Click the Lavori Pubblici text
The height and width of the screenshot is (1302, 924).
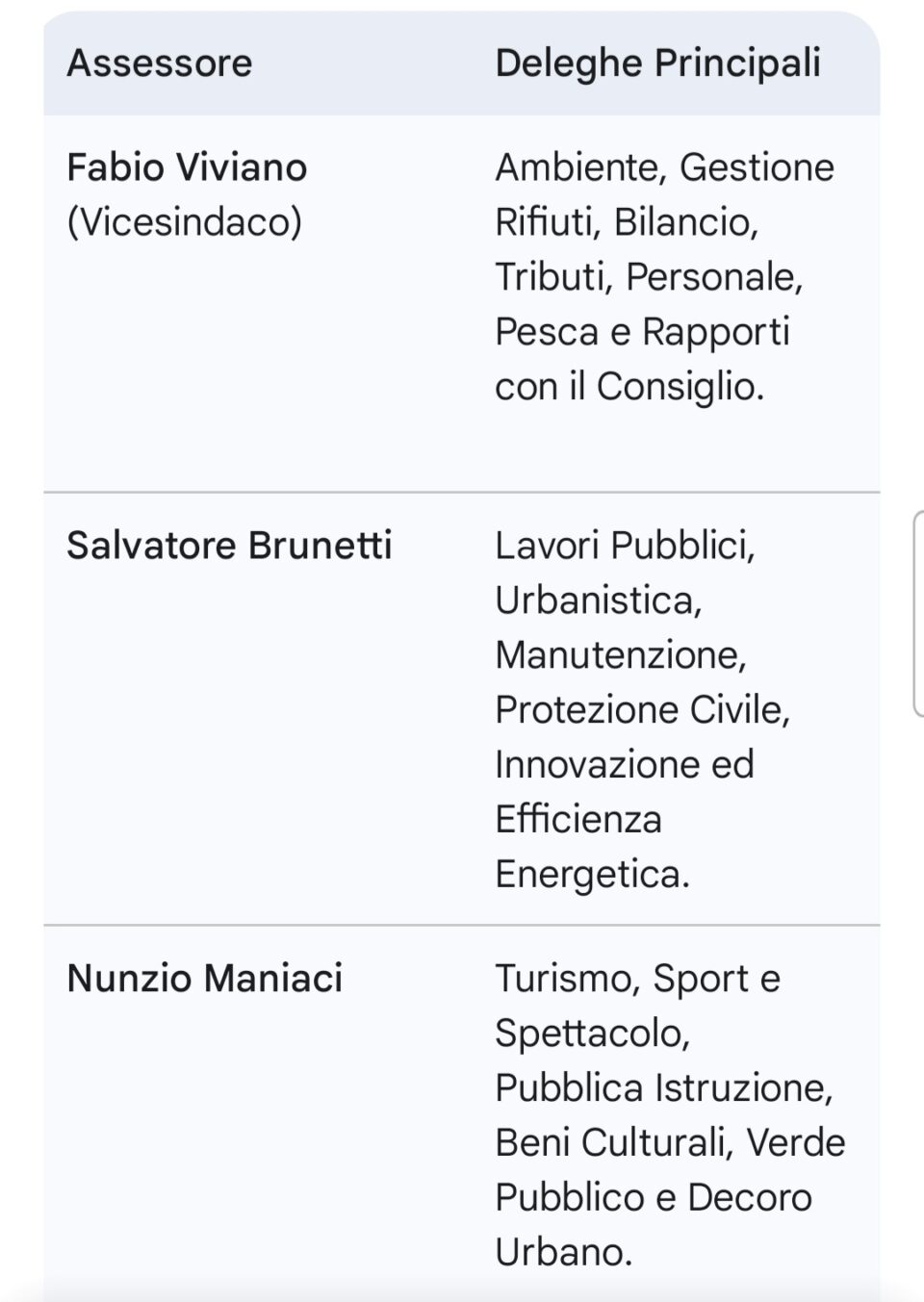coord(625,546)
